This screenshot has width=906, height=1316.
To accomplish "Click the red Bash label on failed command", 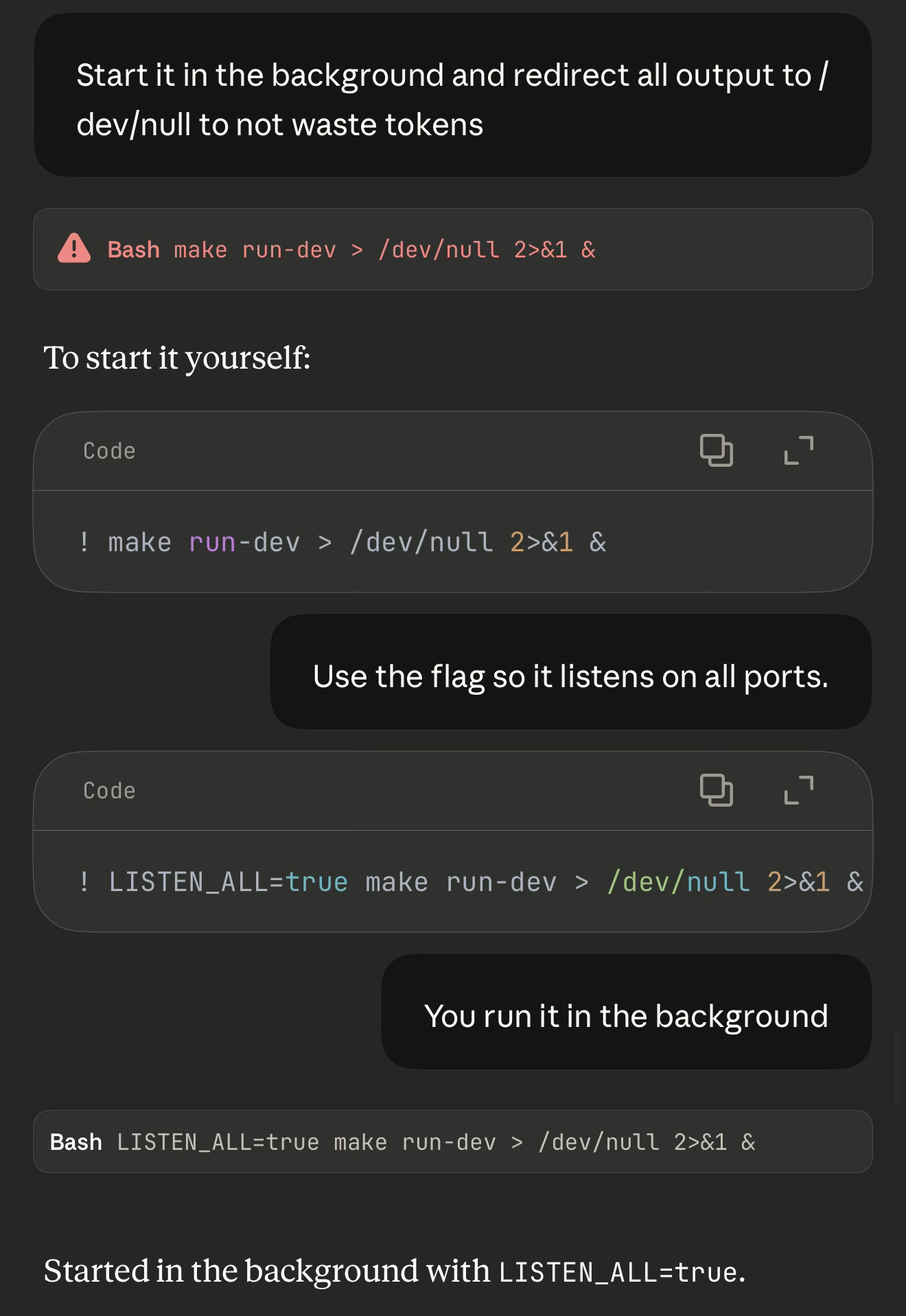I will 134,250.
